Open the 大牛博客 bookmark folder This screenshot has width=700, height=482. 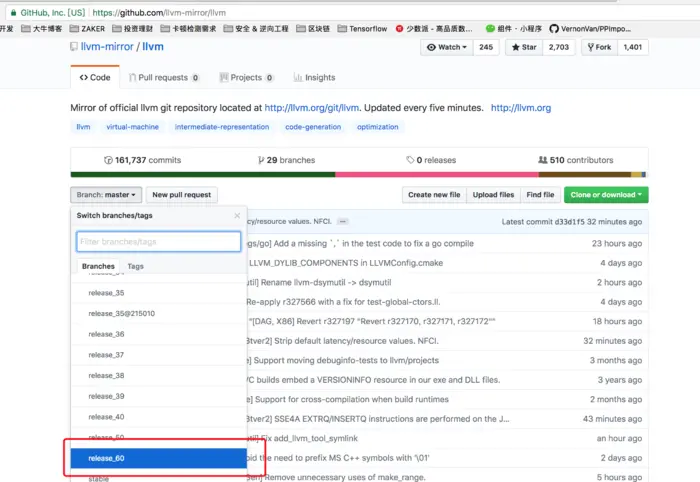coord(42,29)
